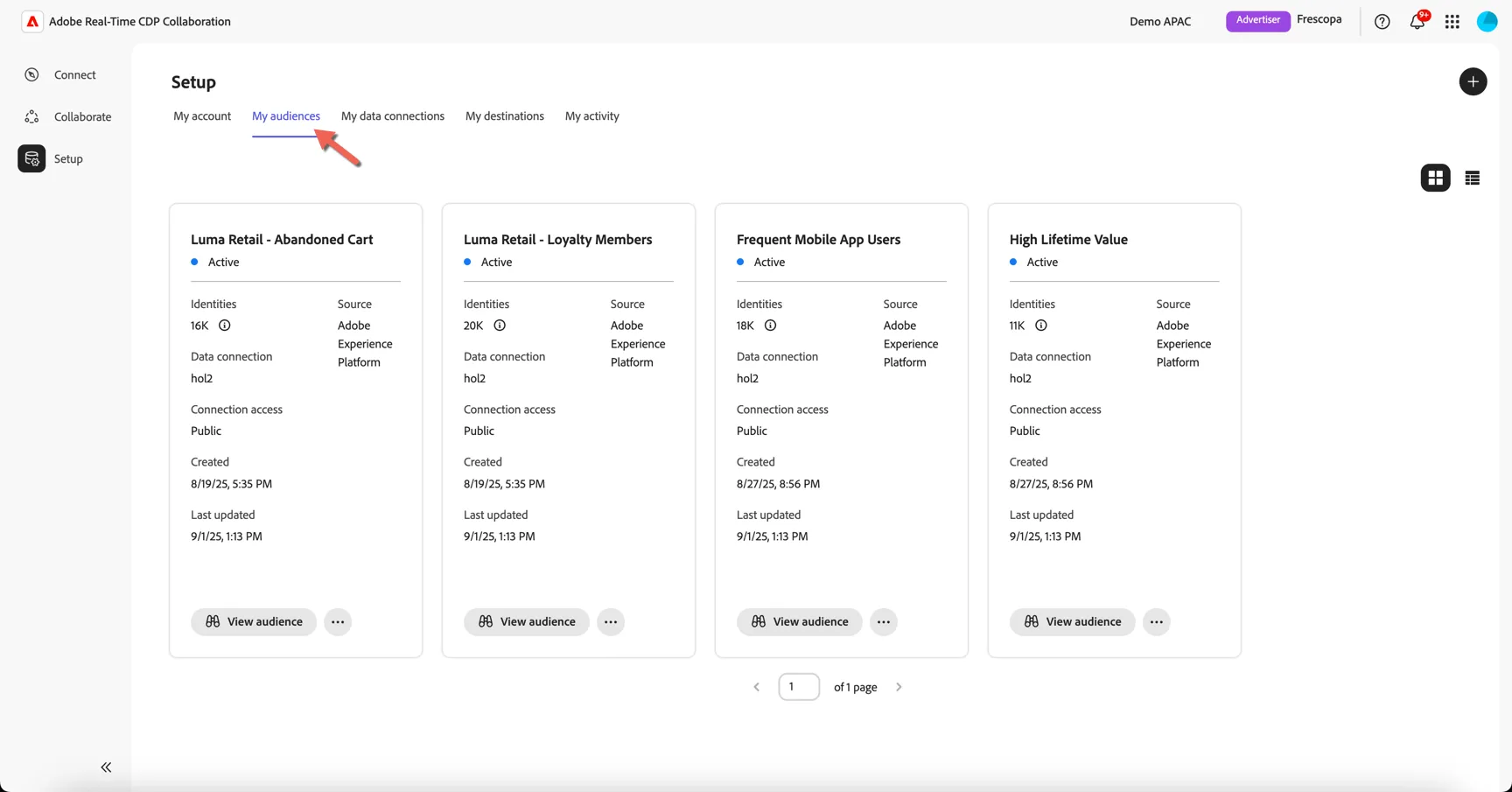The height and width of the screenshot is (792, 1512).
Task: Open the Connect sidebar section
Action: (x=60, y=75)
